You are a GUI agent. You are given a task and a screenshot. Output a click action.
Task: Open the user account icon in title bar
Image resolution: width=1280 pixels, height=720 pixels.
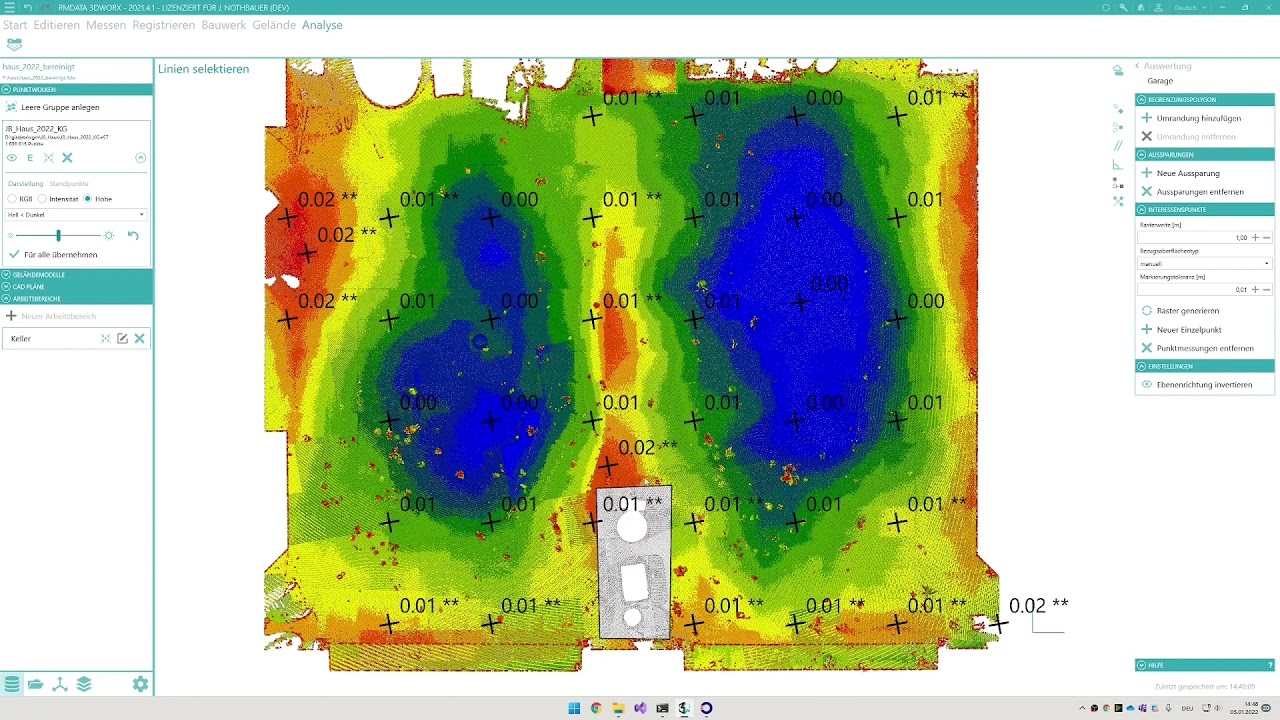point(1159,7)
